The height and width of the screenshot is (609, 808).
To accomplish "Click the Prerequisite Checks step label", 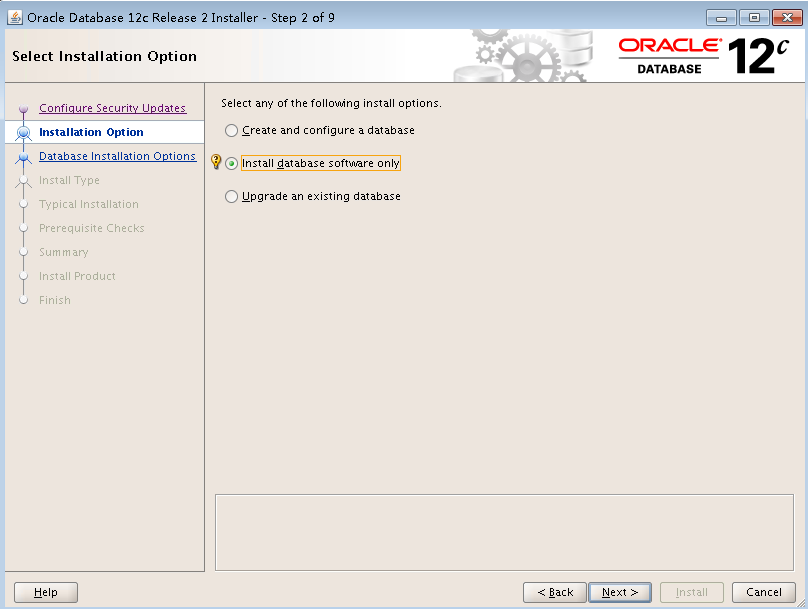I will pyautogui.click(x=92, y=228).
